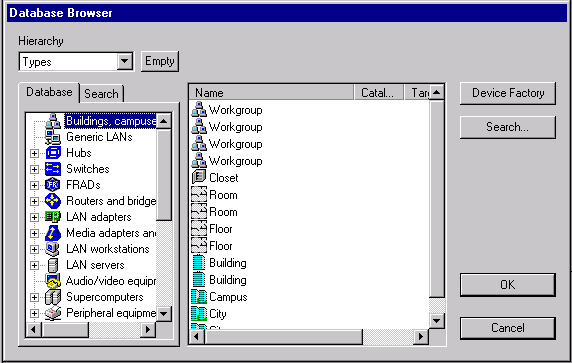
Task: Expand the Supercomputers node
Action: pyautogui.click(x=34, y=298)
